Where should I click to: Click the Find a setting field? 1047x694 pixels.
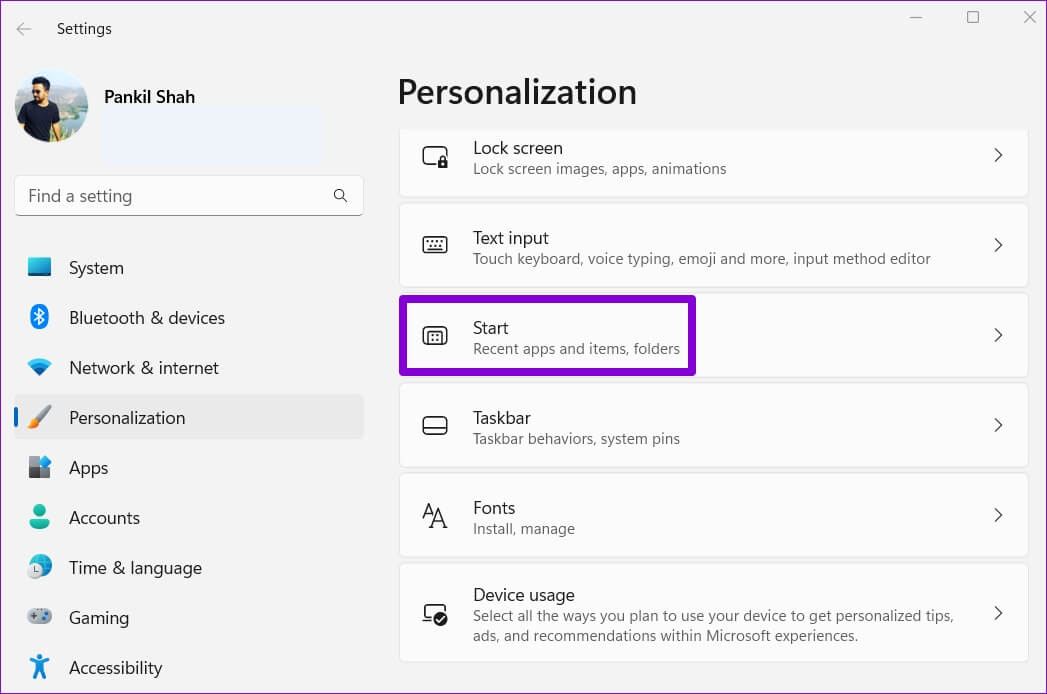[189, 196]
